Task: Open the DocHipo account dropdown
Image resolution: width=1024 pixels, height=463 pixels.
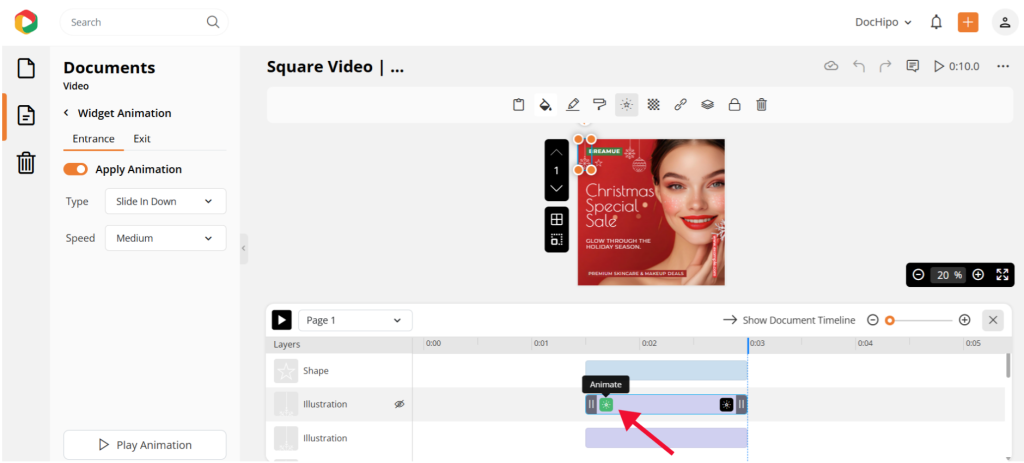Action: (x=884, y=22)
